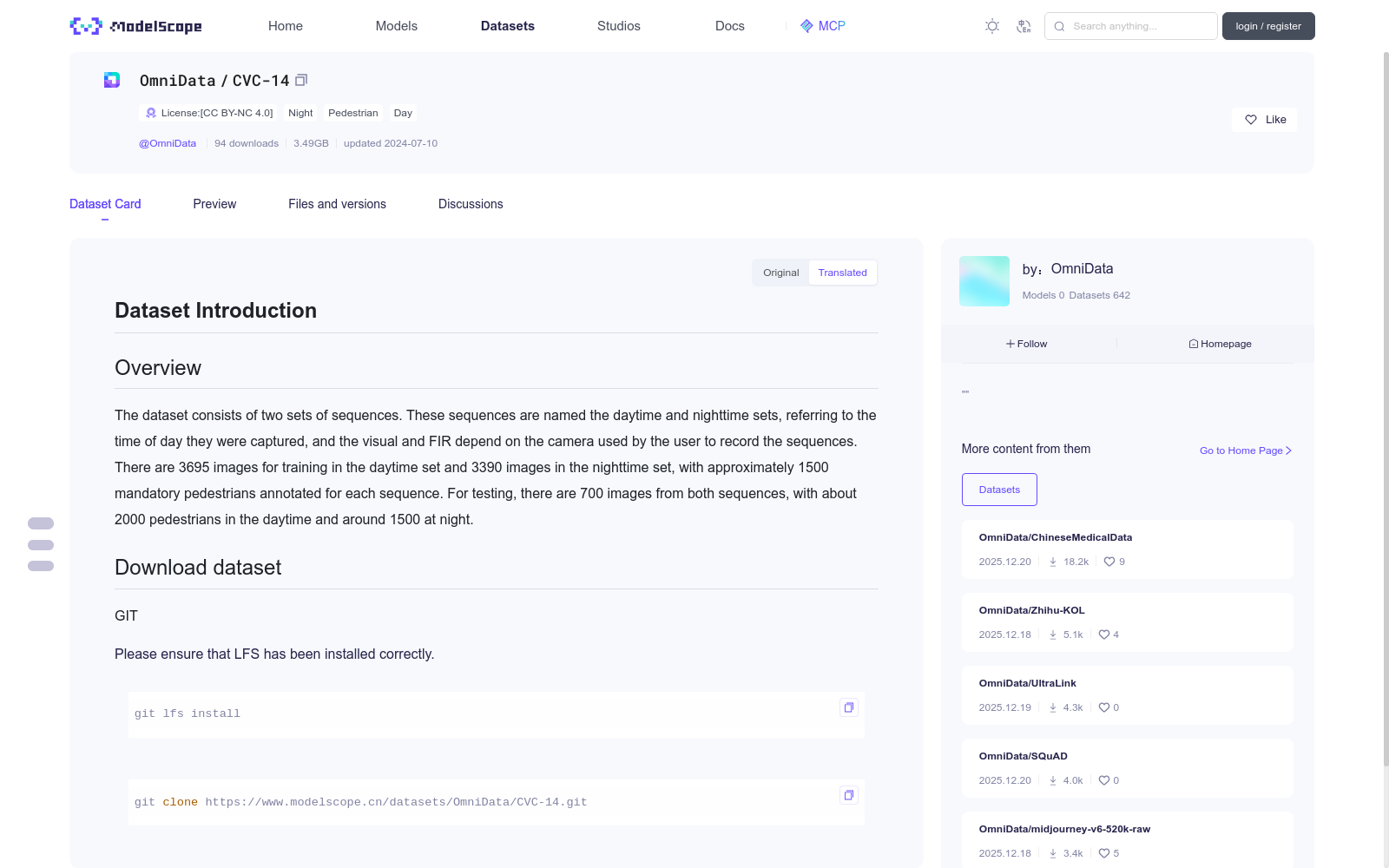Open the Files and versions tab

coord(337,204)
